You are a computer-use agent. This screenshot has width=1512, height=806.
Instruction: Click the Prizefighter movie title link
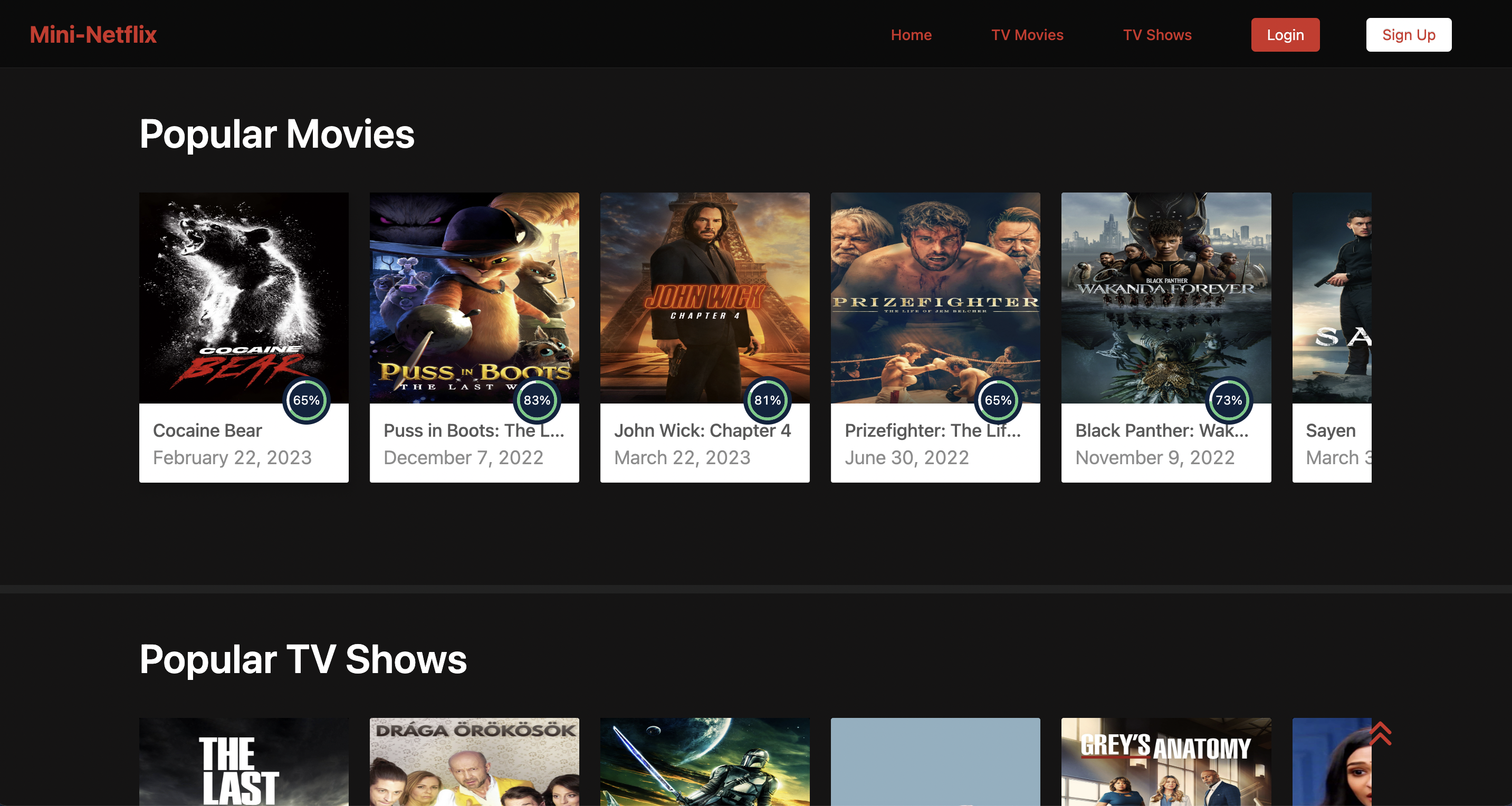tap(932, 430)
